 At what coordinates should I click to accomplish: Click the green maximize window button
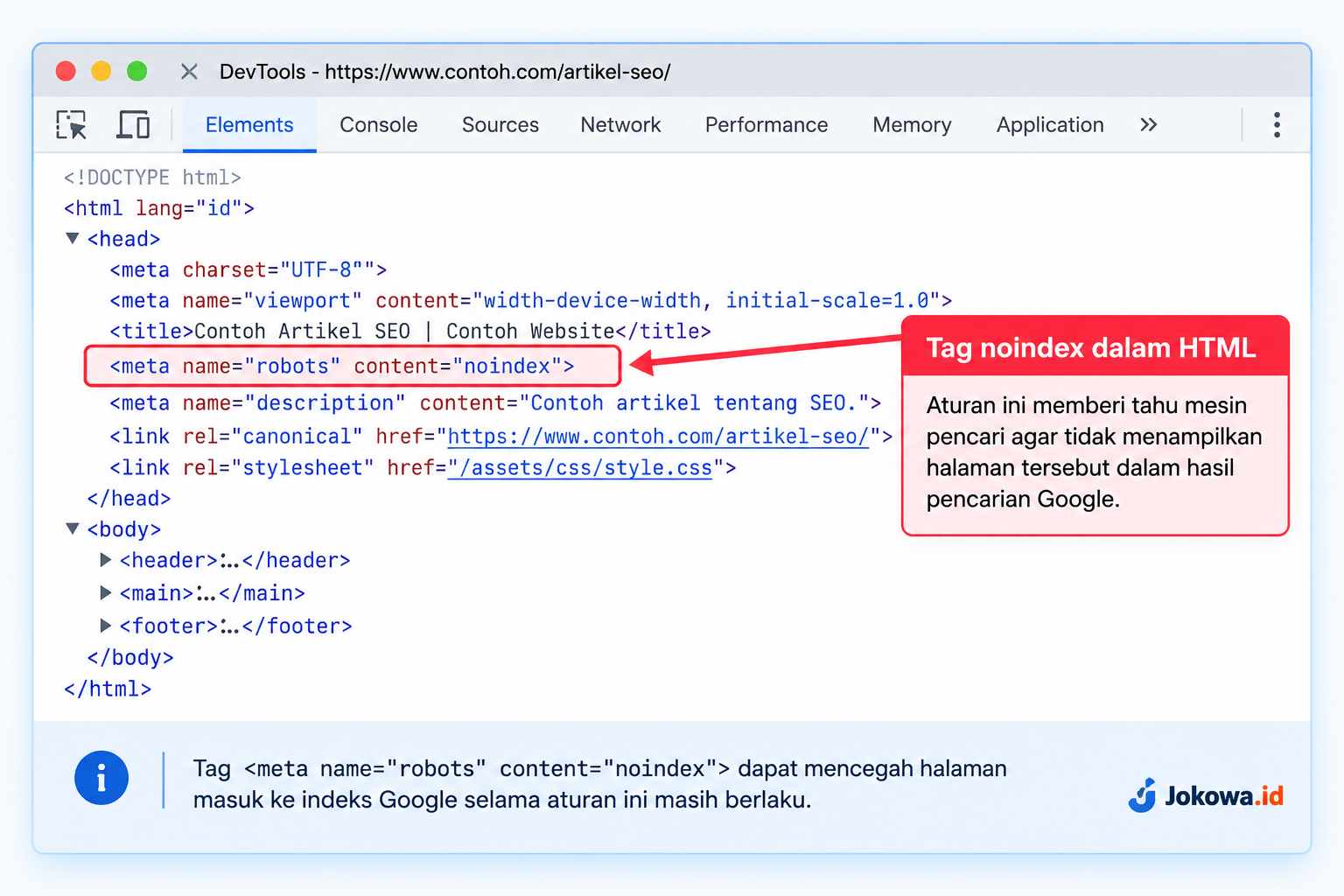point(136,71)
